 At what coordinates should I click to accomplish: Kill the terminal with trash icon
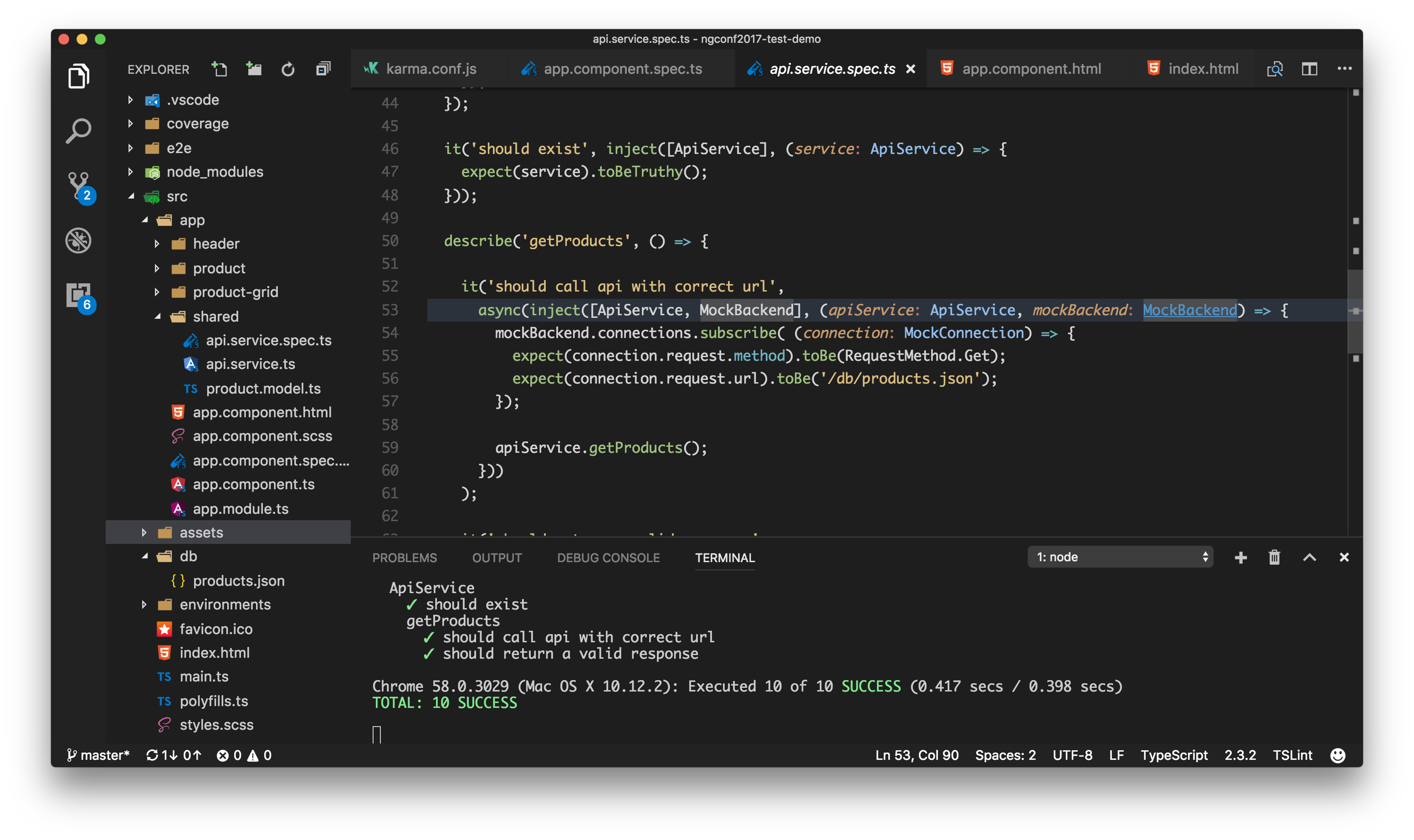click(x=1274, y=558)
